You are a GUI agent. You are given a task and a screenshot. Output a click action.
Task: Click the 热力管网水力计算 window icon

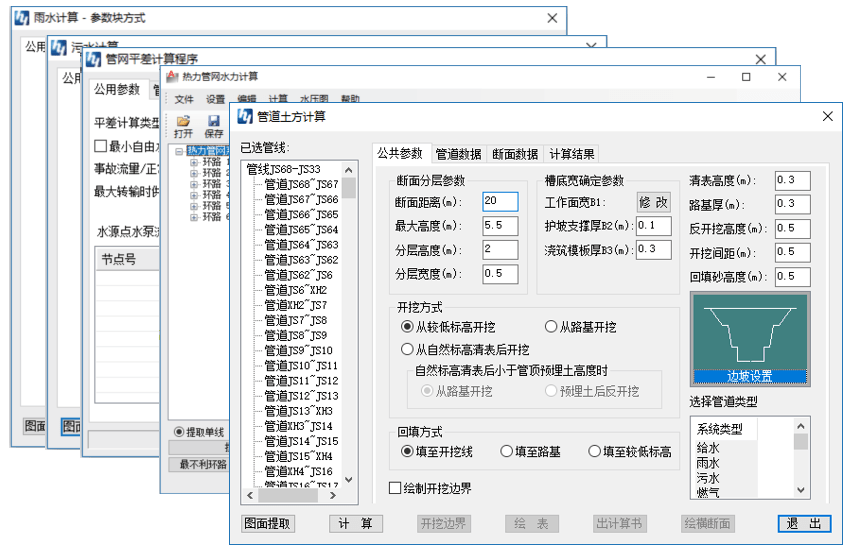pyautogui.click(x=172, y=77)
